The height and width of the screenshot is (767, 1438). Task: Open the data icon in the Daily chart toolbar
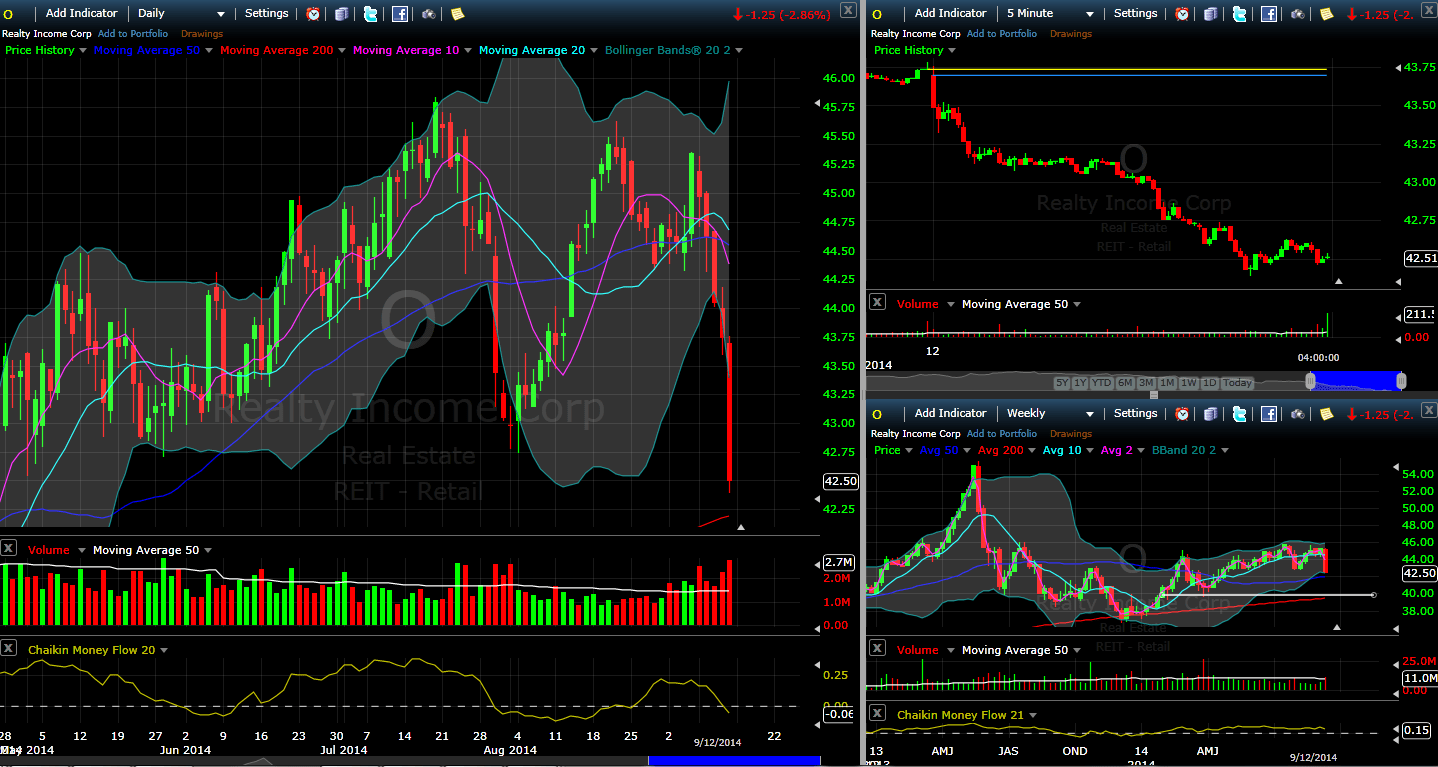[342, 14]
